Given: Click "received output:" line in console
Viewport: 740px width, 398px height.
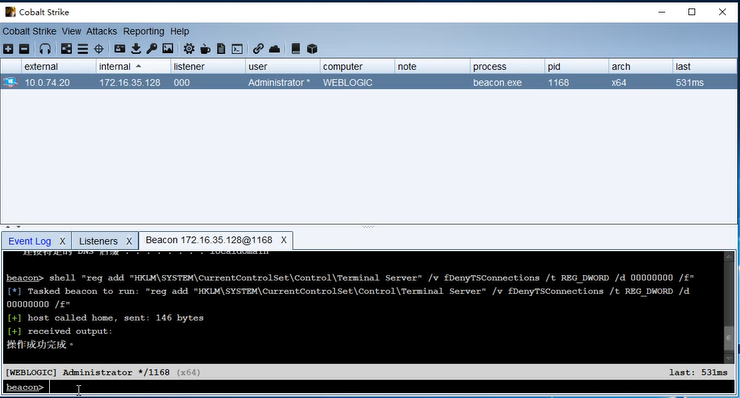Looking at the screenshot, I should coord(70,331).
